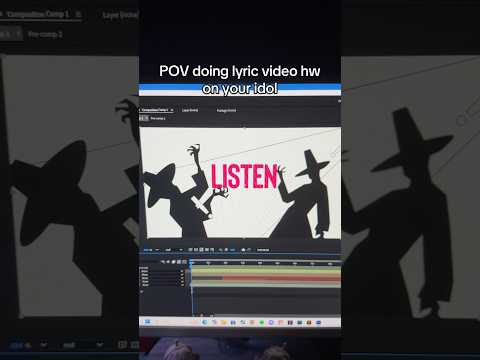Click the playhead at the timeline start
The image size is (480, 360).
(191, 263)
